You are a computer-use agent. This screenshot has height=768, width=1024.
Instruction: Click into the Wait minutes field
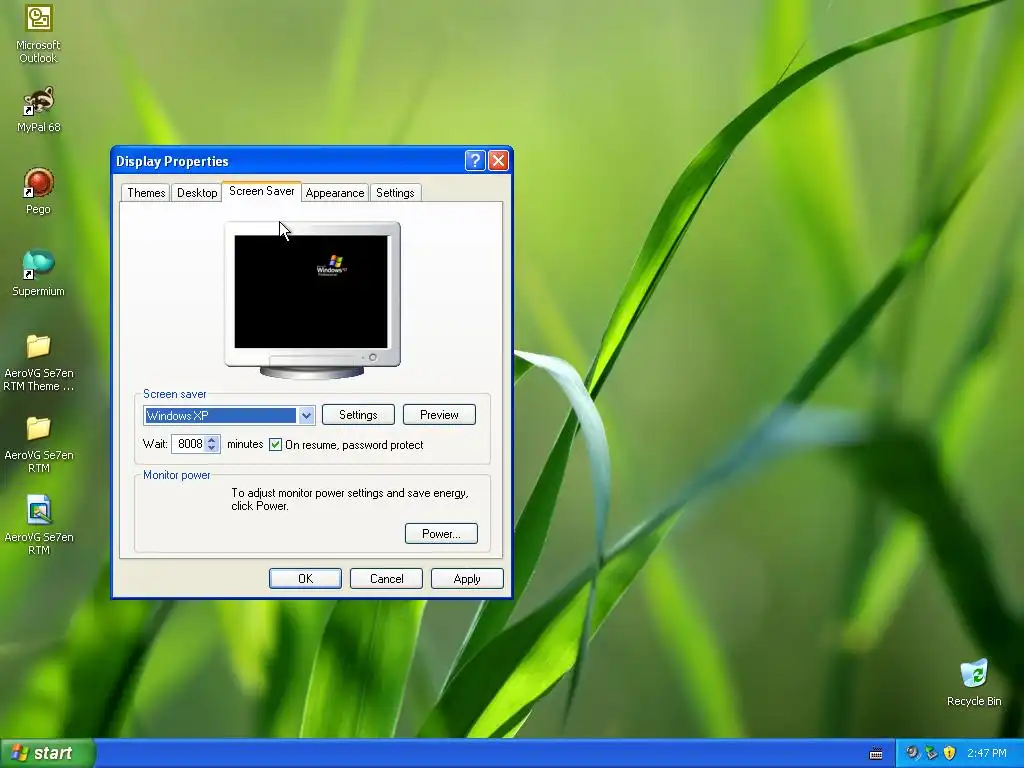[x=189, y=444]
